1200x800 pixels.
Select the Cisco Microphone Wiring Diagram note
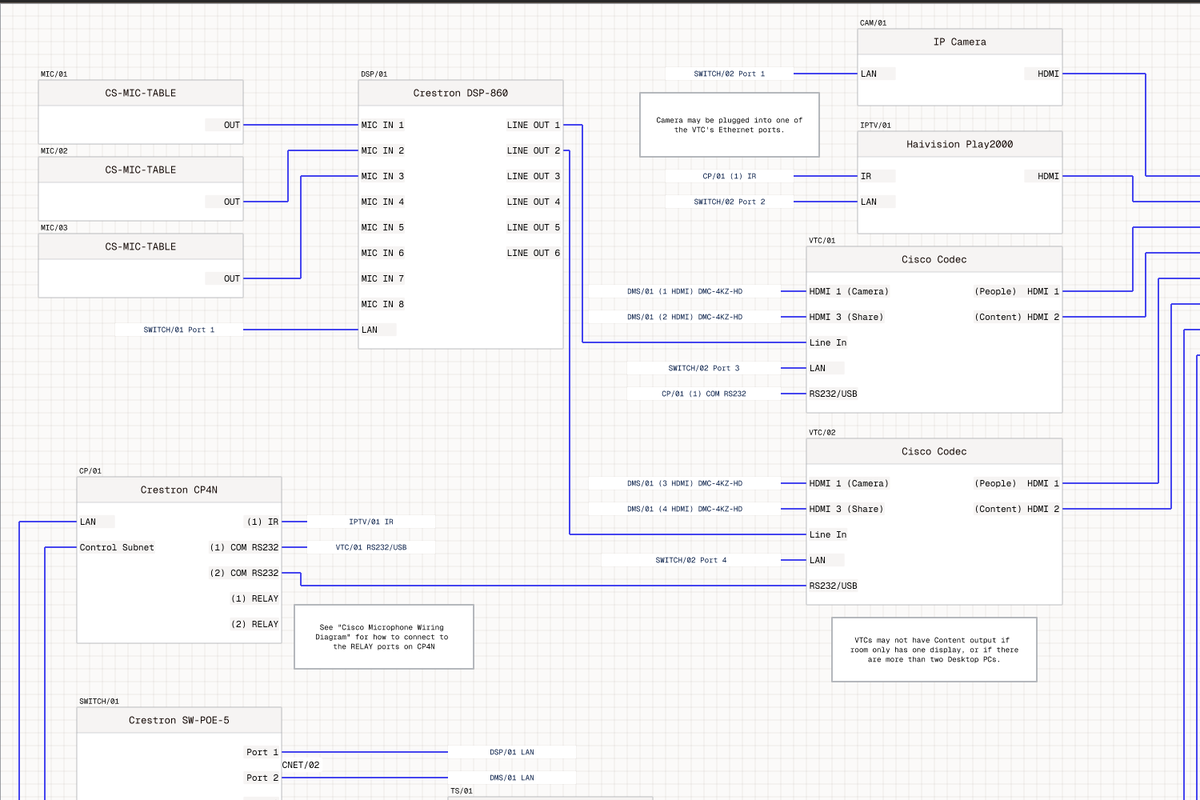pyautogui.click(x=384, y=637)
